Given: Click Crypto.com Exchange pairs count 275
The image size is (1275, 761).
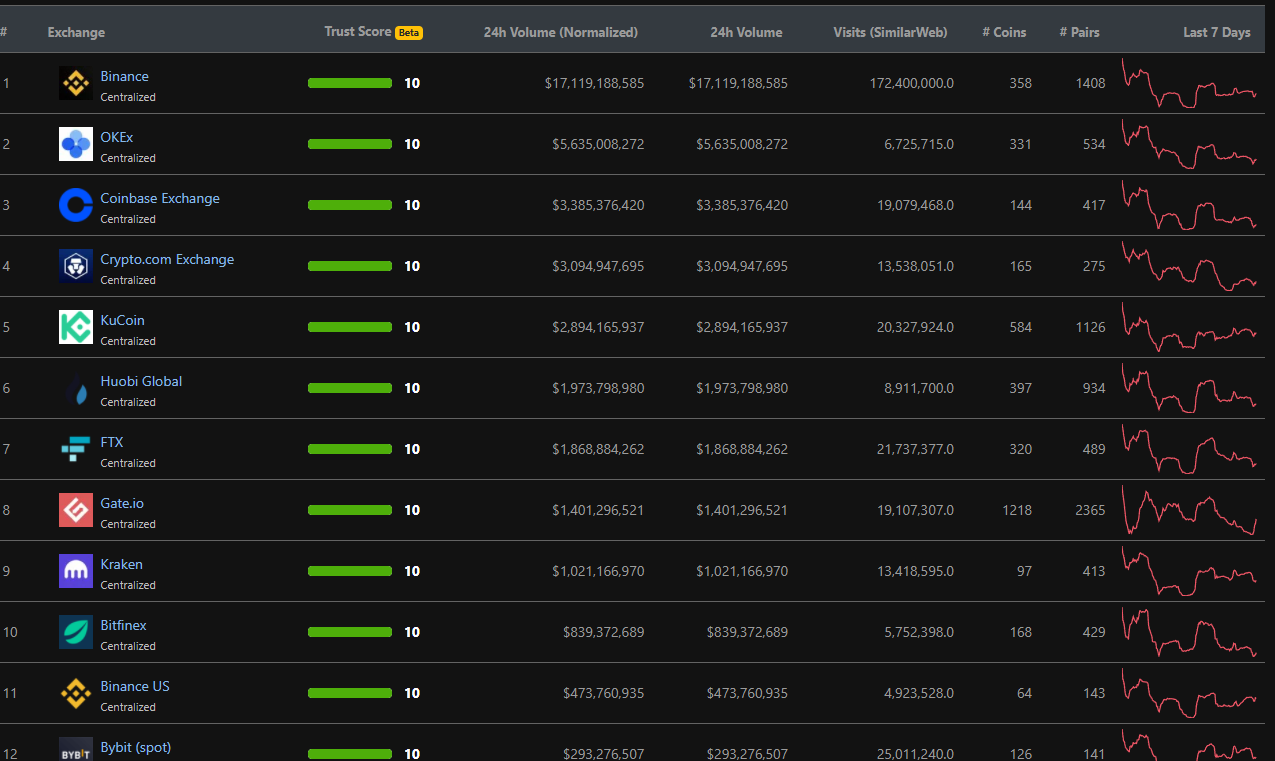Looking at the screenshot, I should pyautogui.click(x=1094, y=266).
